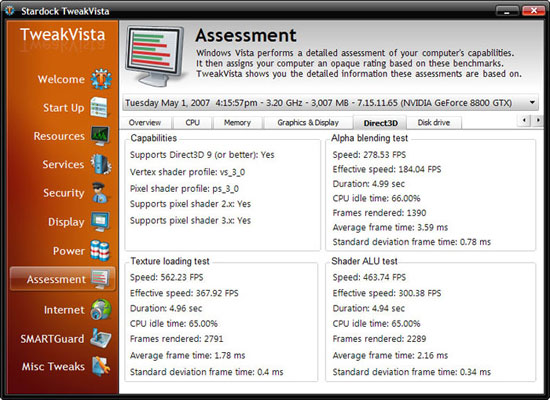This screenshot has width=550, height=400.
Task: Click the Power batteries icon
Action: [x=100, y=251]
